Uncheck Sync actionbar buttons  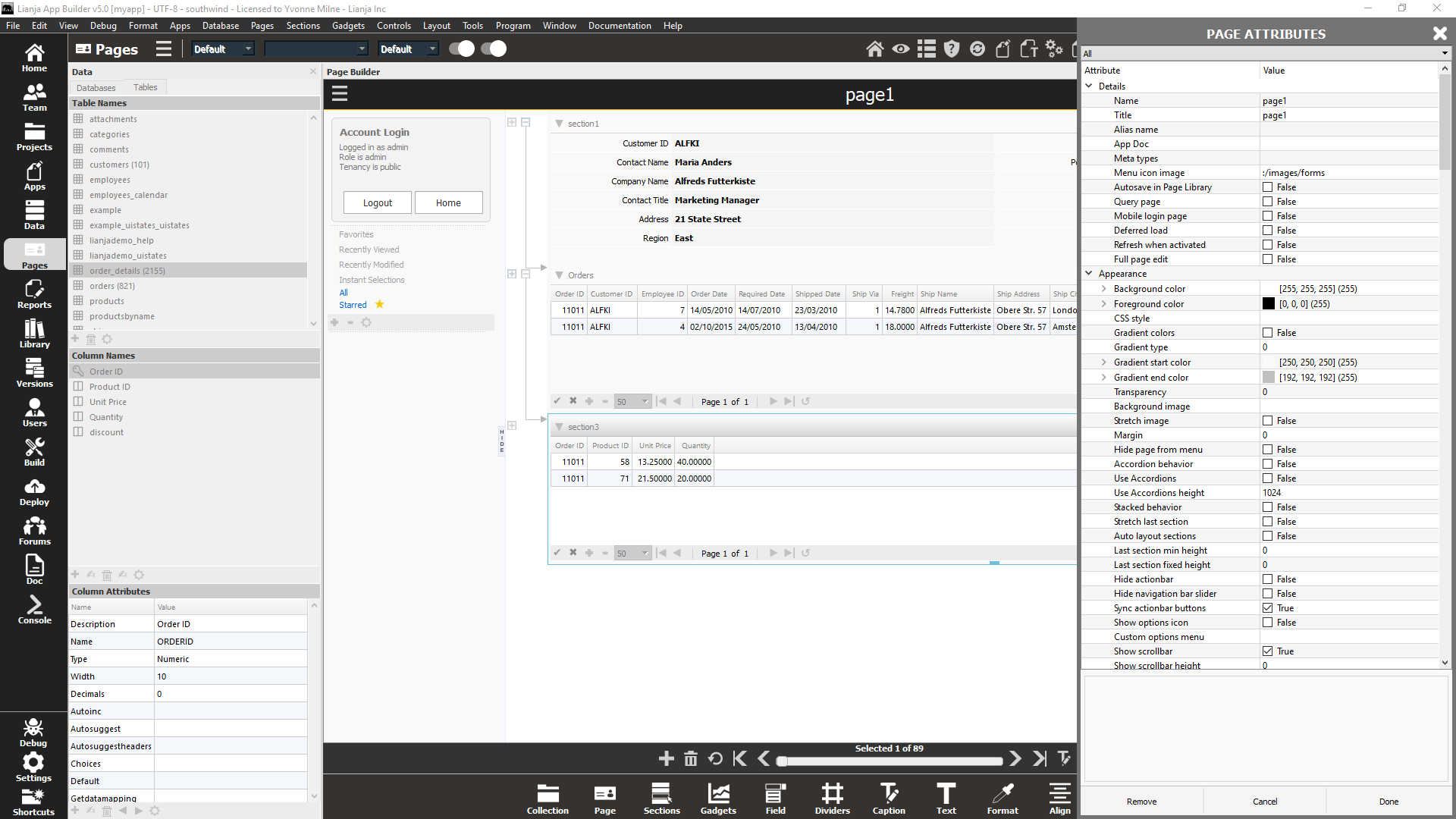coord(1267,608)
